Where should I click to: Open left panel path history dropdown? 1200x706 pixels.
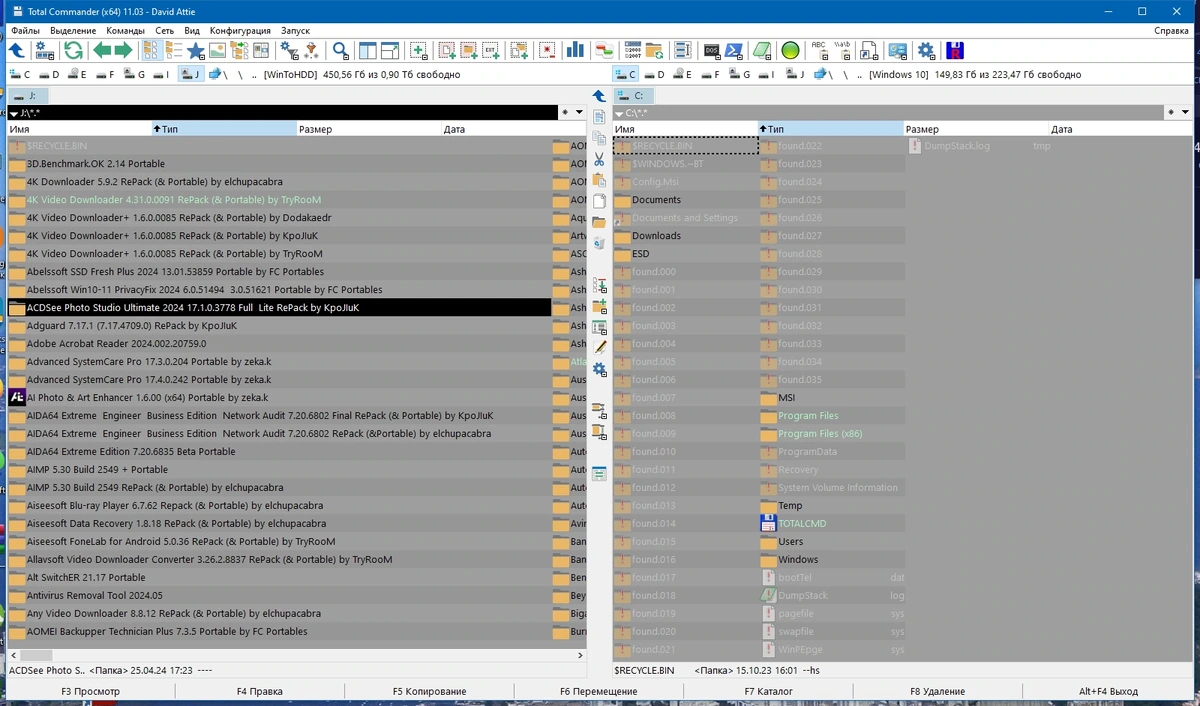[14, 113]
